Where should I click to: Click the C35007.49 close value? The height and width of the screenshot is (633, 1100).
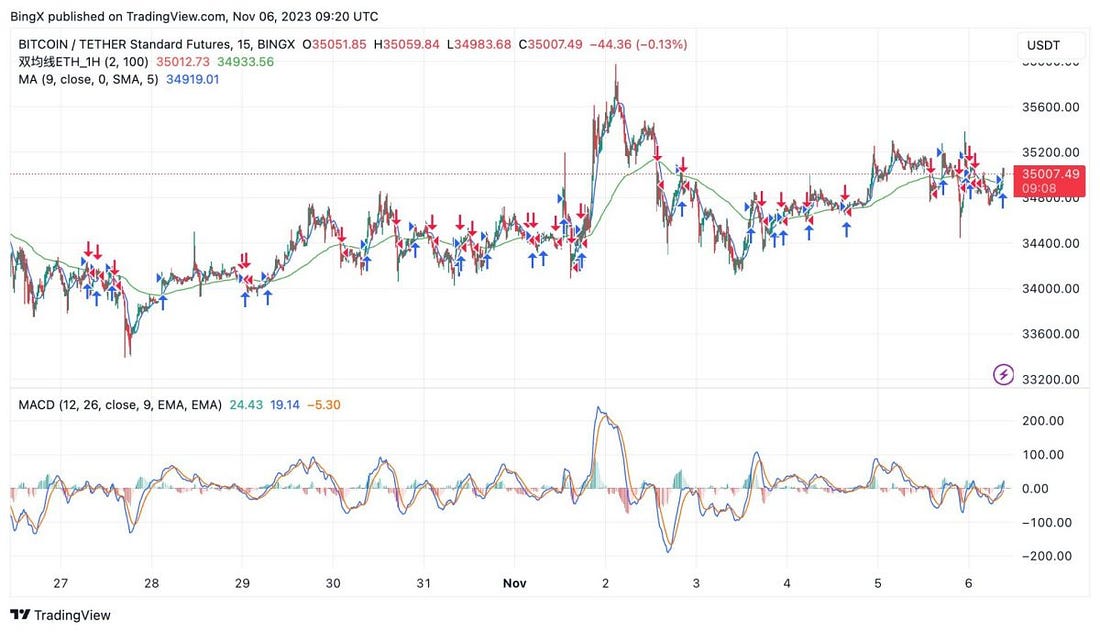tap(551, 44)
